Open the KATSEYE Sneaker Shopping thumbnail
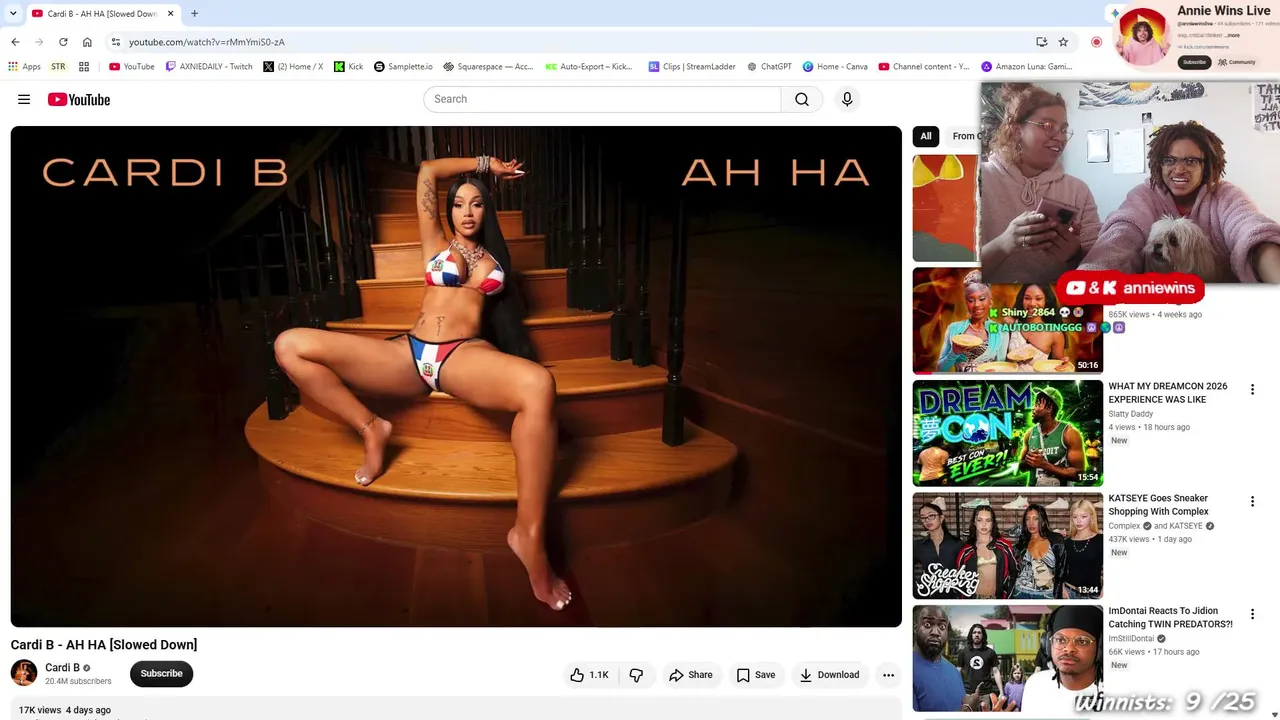This screenshot has height=720, width=1280. click(x=1007, y=545)
